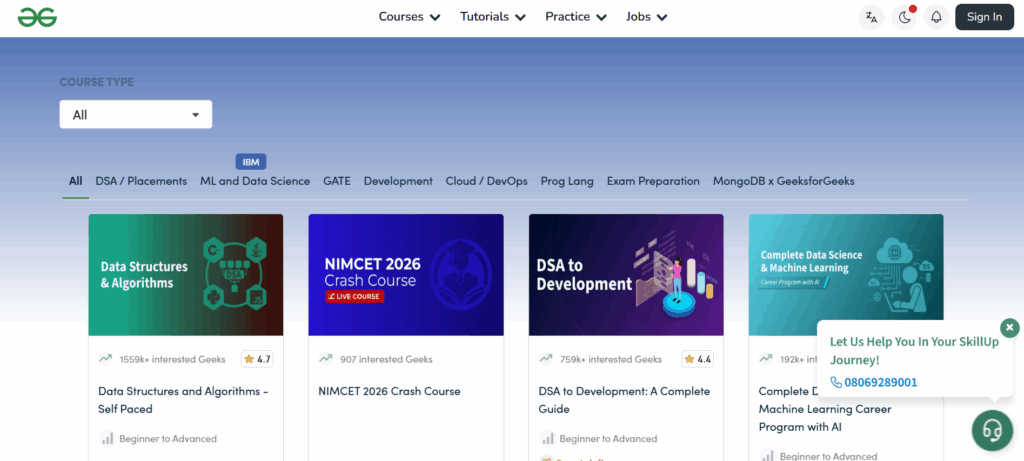The height and width of the screenshot is (461, 1024).
Task: Click the 4.4 star rating badge
Action: pyautogui.click(x=697, y=359)
